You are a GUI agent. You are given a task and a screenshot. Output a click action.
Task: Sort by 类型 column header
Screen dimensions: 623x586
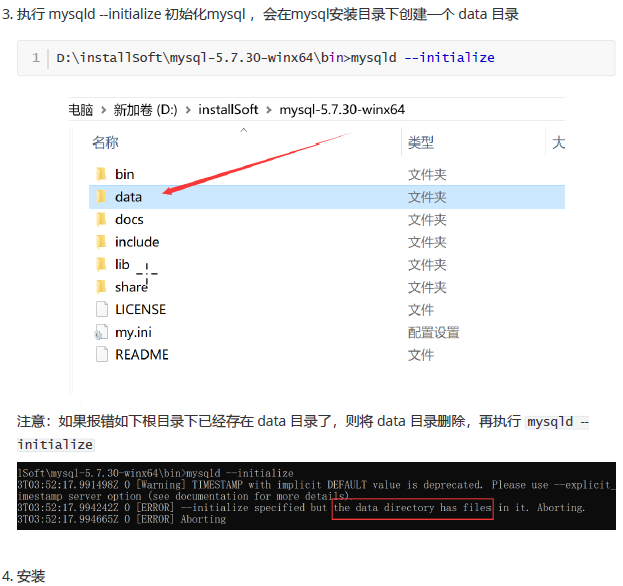(x=421, y=143)
